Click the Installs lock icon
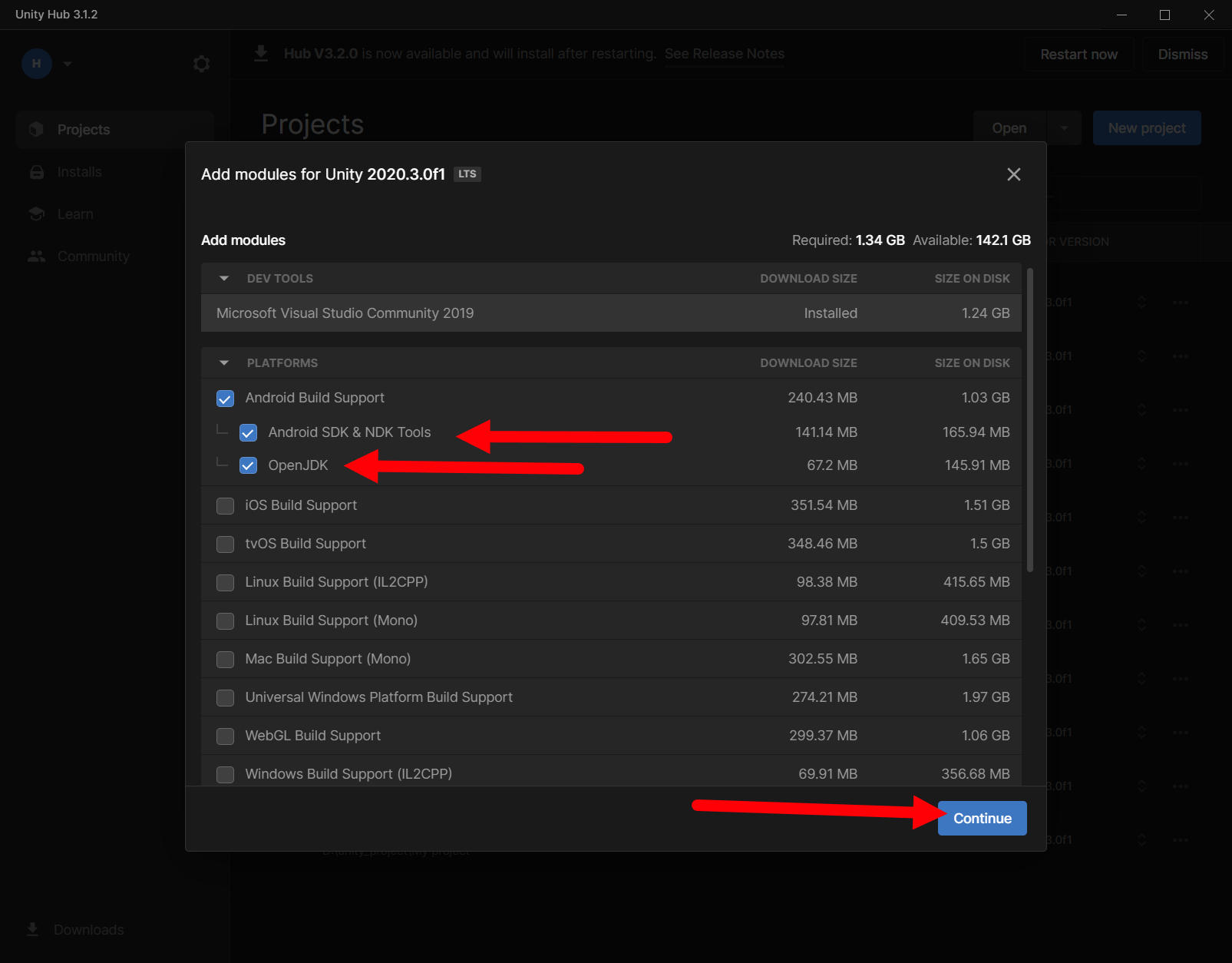This screenshot has height=963, width=1232. coord(36,172)
